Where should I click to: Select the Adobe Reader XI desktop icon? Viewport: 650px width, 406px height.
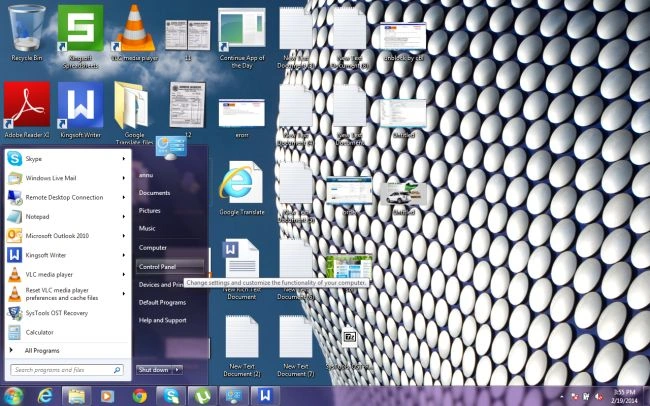tap(27, 110)
